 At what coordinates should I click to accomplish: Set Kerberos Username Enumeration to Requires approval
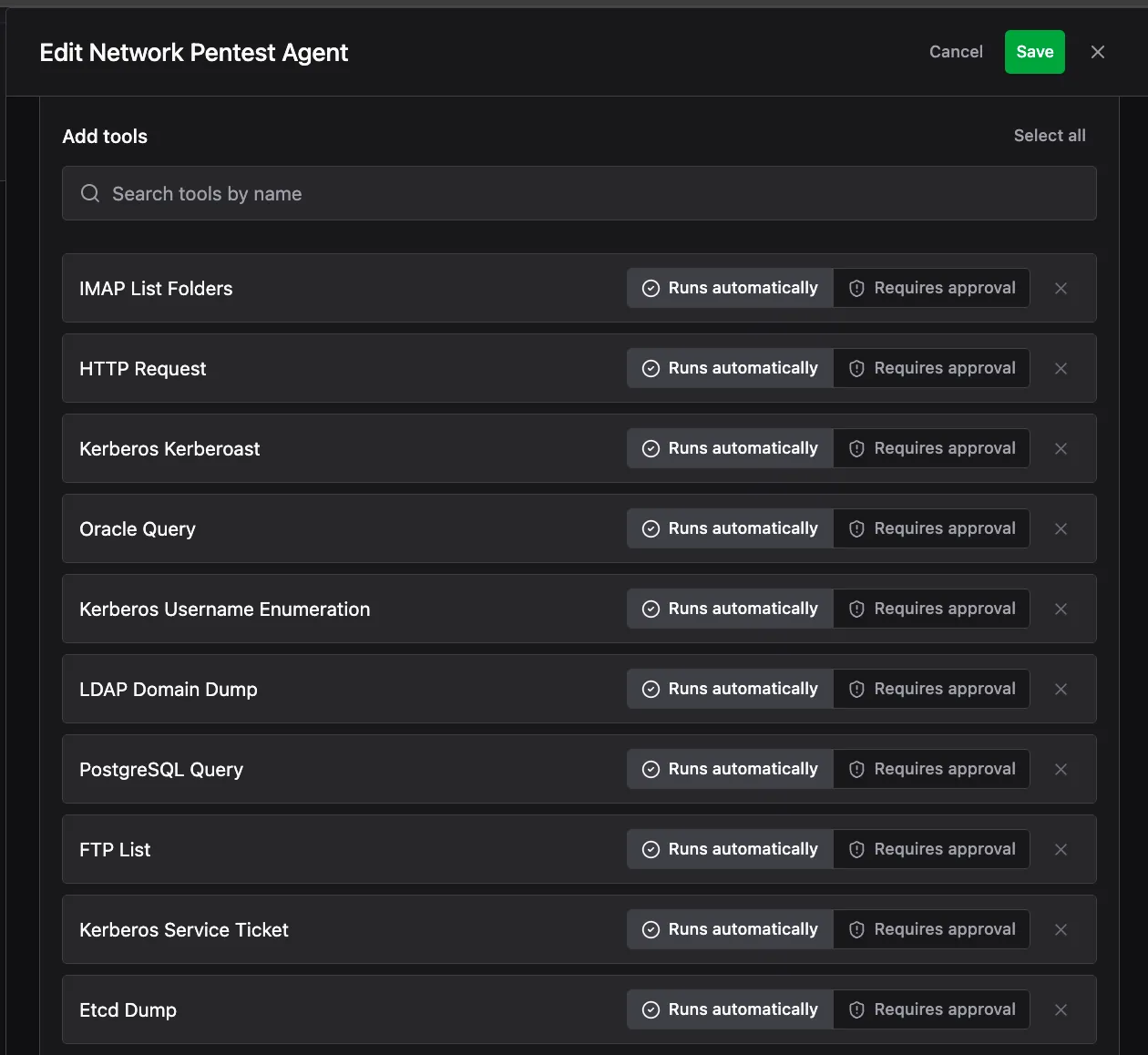pos(931,609)
